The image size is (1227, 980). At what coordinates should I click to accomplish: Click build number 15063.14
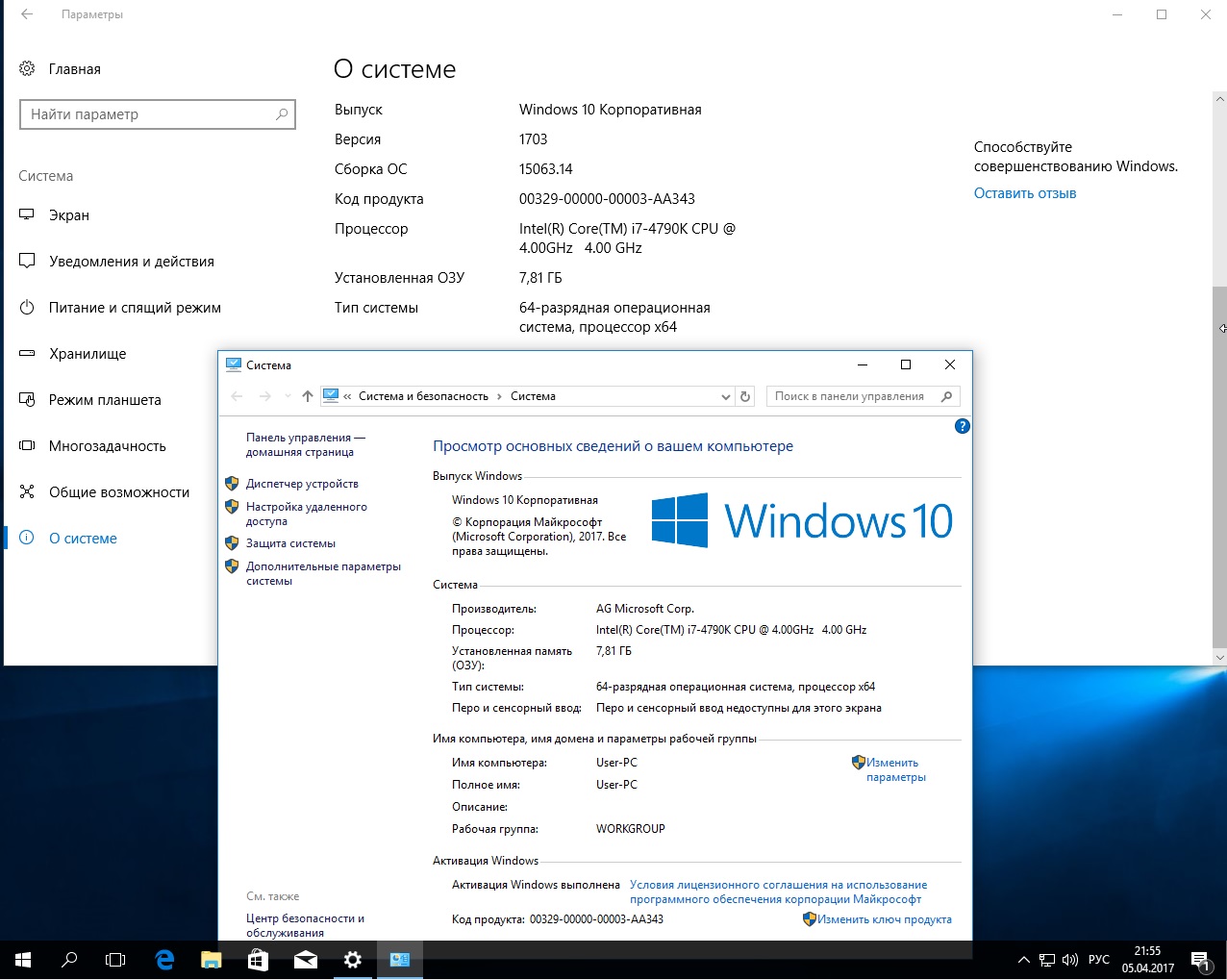[545, 169]
